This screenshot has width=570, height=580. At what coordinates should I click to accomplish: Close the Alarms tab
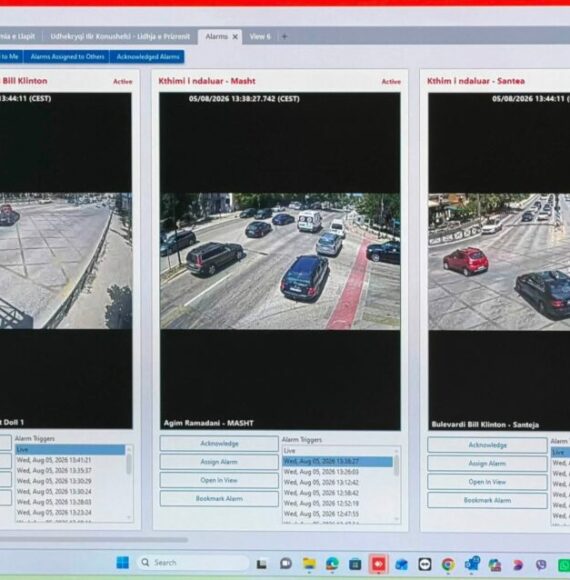[x=235, y=37]
